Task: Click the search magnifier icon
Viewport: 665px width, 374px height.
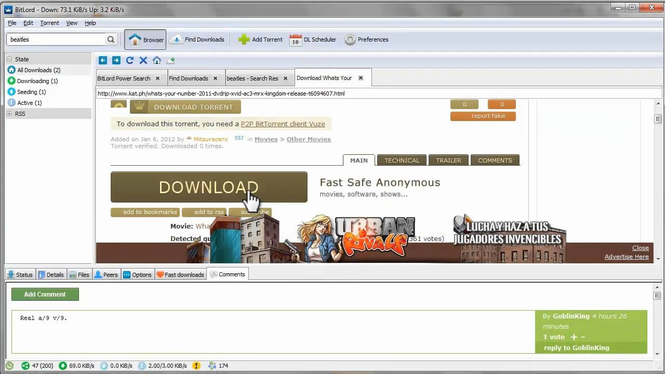Action: point(111,39)
